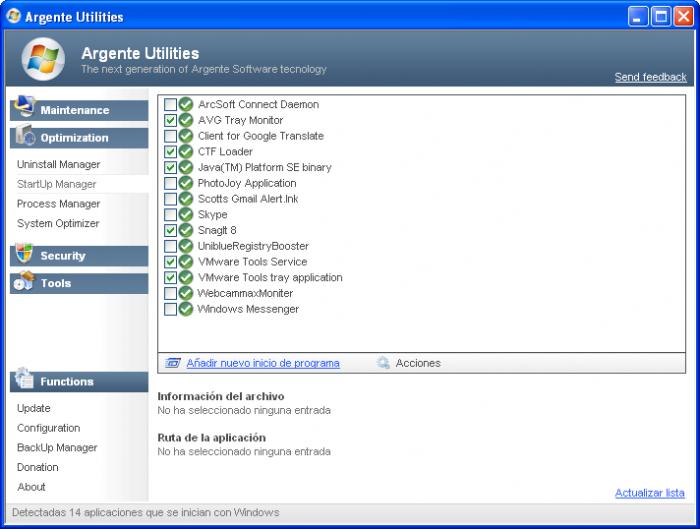Click green status icon for VMware Tools Service
Screen dimensions: 700x529
point(186,262)
